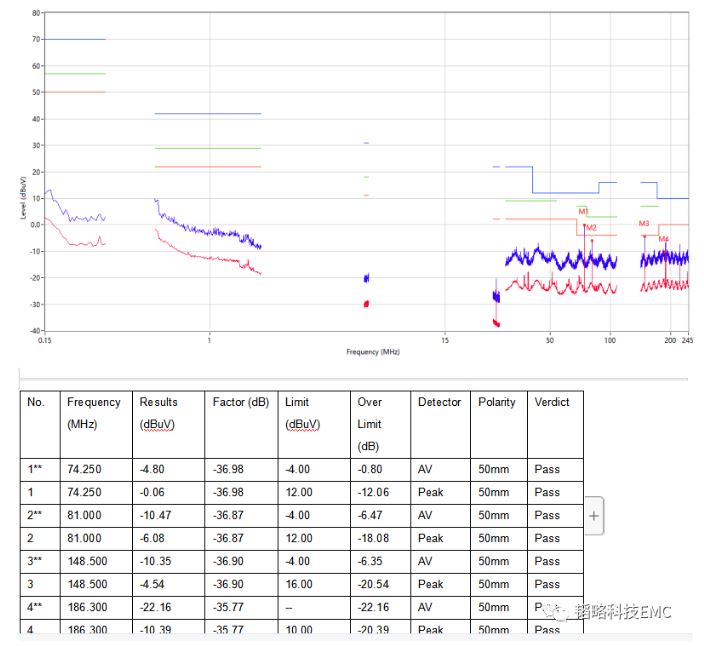704x647 pixels.
Task: Click the No. column header
Action: pyautogui.click(x=37, y=402)
